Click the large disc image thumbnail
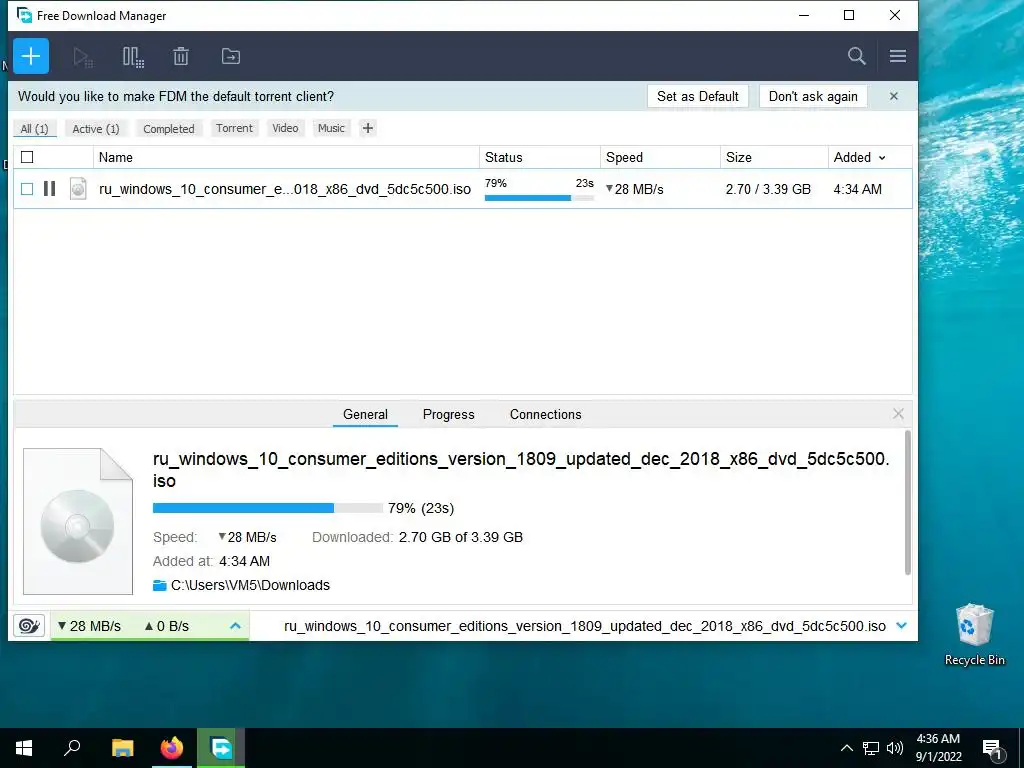Viewport: 1024px width, 768px height. click(78, 521)
